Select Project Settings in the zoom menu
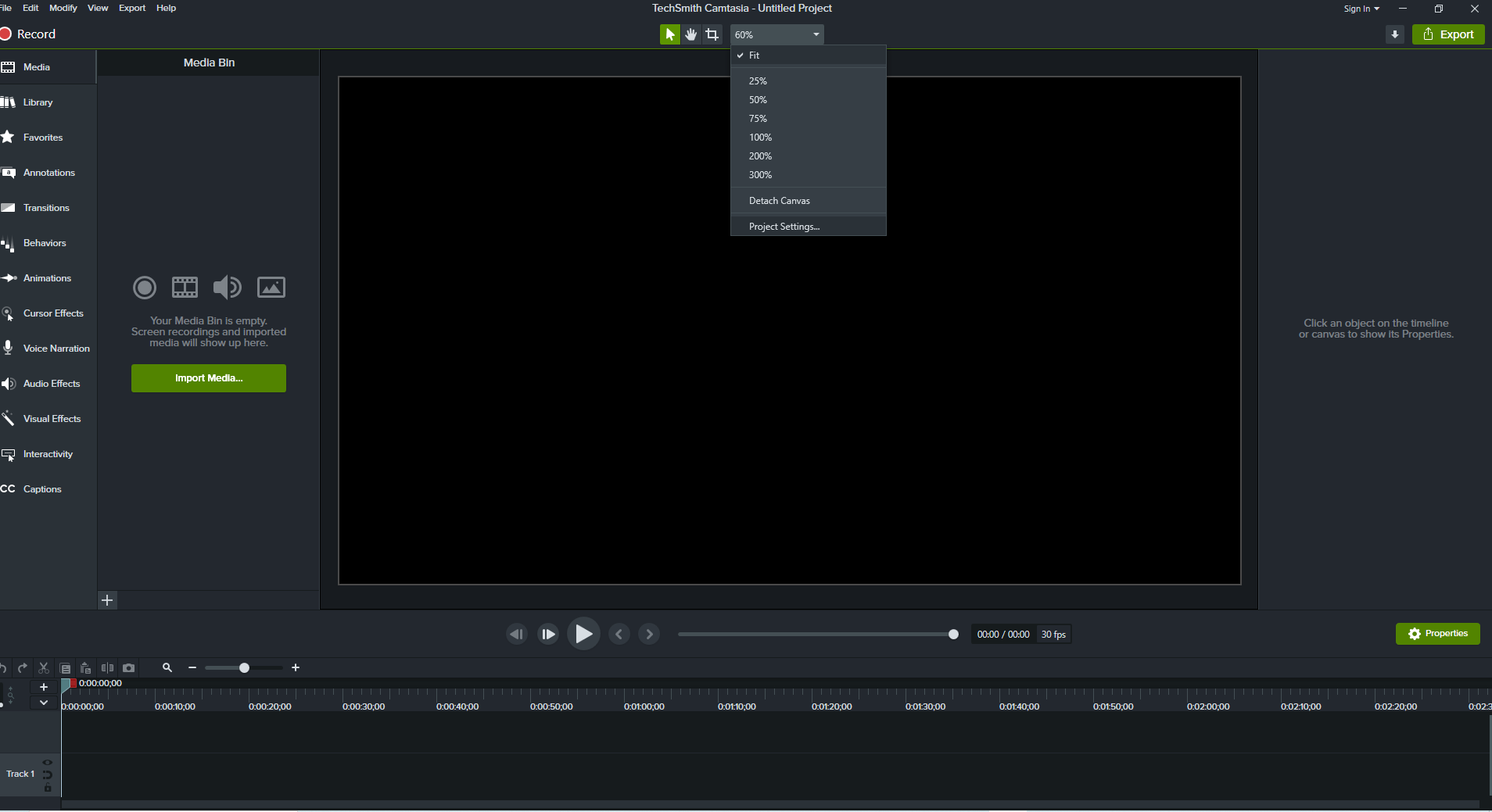The width and height of the screenshot is (1492, 812). [x=784, y=227]
